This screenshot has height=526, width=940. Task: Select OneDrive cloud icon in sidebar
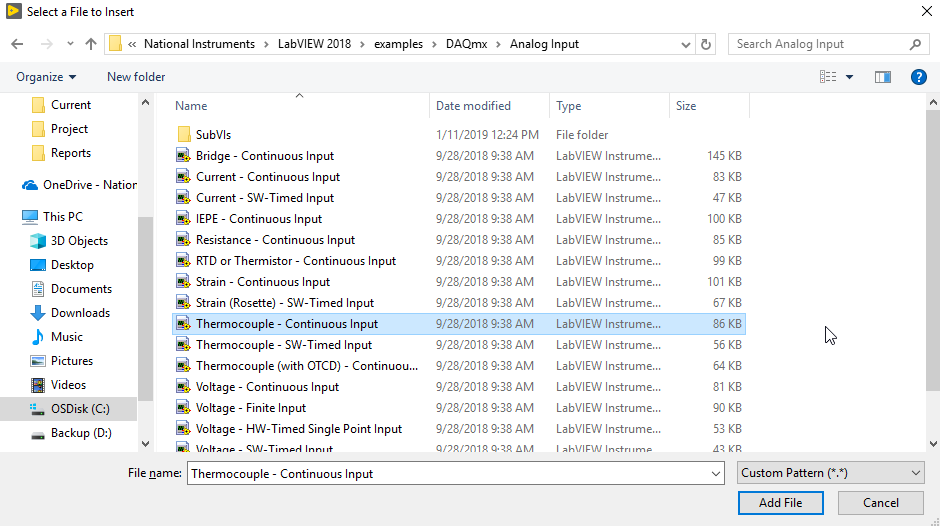coord(30,185)
